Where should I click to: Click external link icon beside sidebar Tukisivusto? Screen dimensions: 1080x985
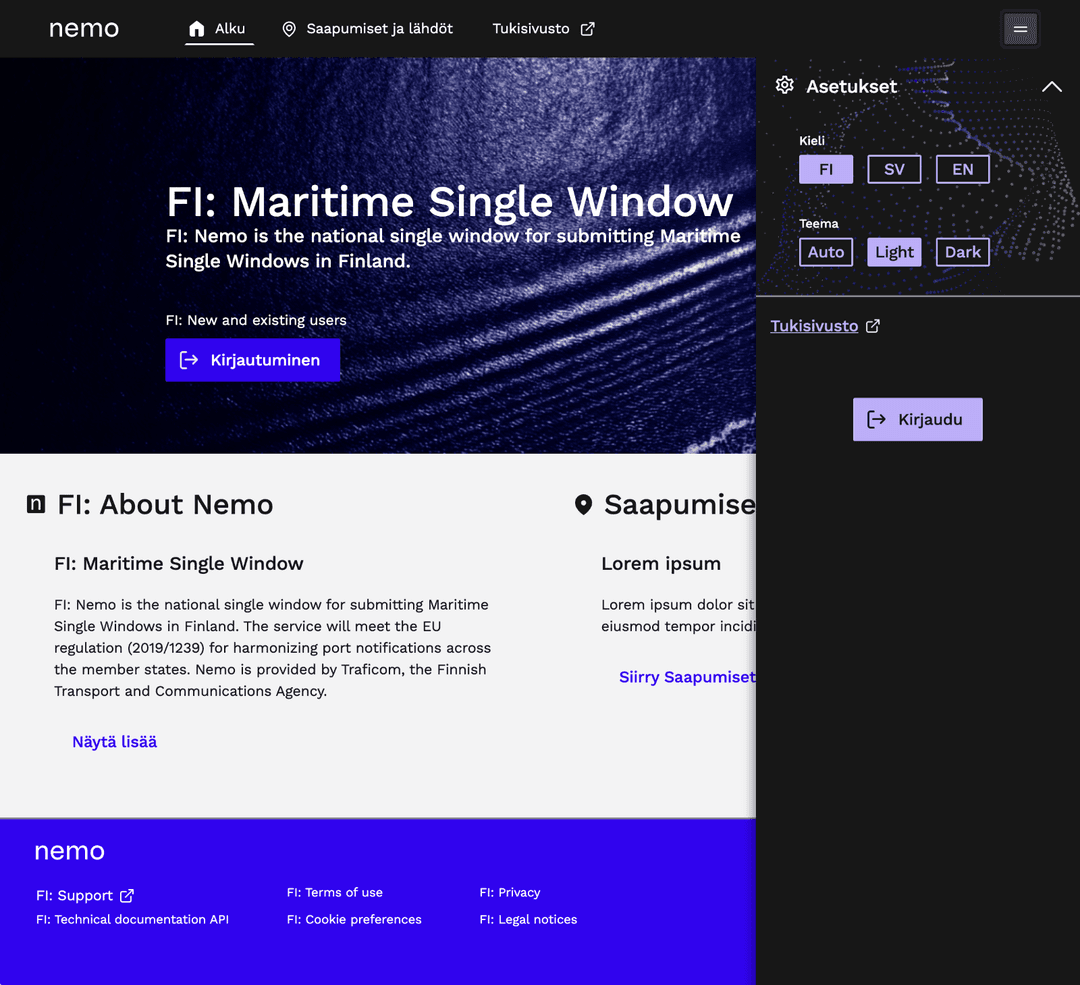coord(873,326)
